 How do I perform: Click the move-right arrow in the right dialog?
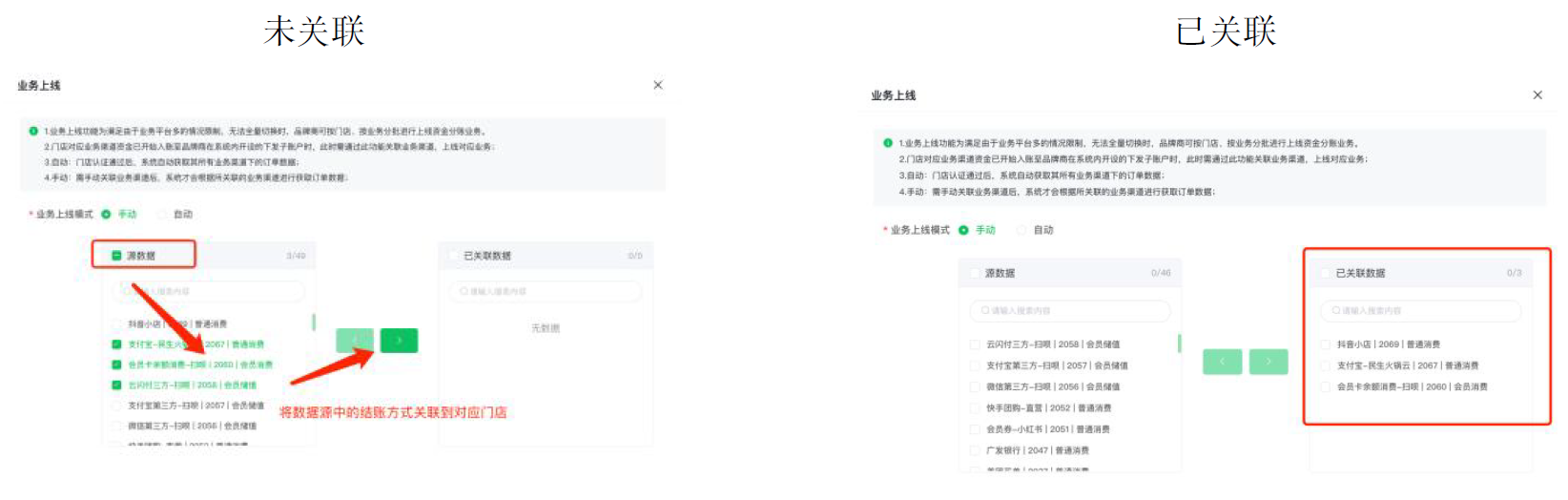(x=1269, y=362)
